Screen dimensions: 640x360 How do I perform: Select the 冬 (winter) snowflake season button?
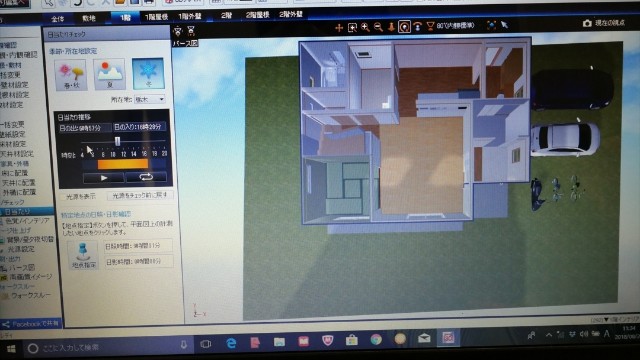click(x=148, y=73)
